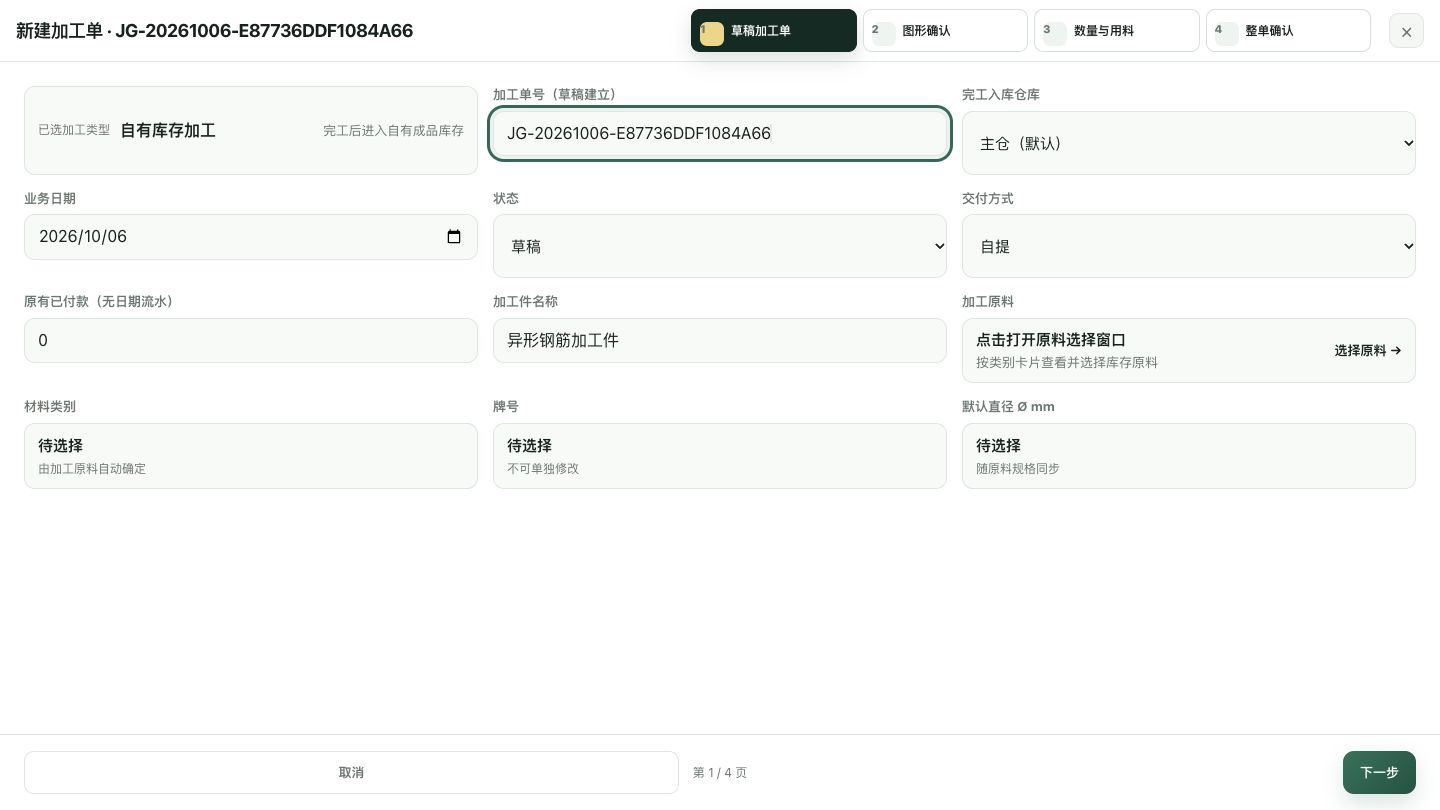Go to step 4 整单确认
1440x810 pixels.
[x=1288, y=31]
